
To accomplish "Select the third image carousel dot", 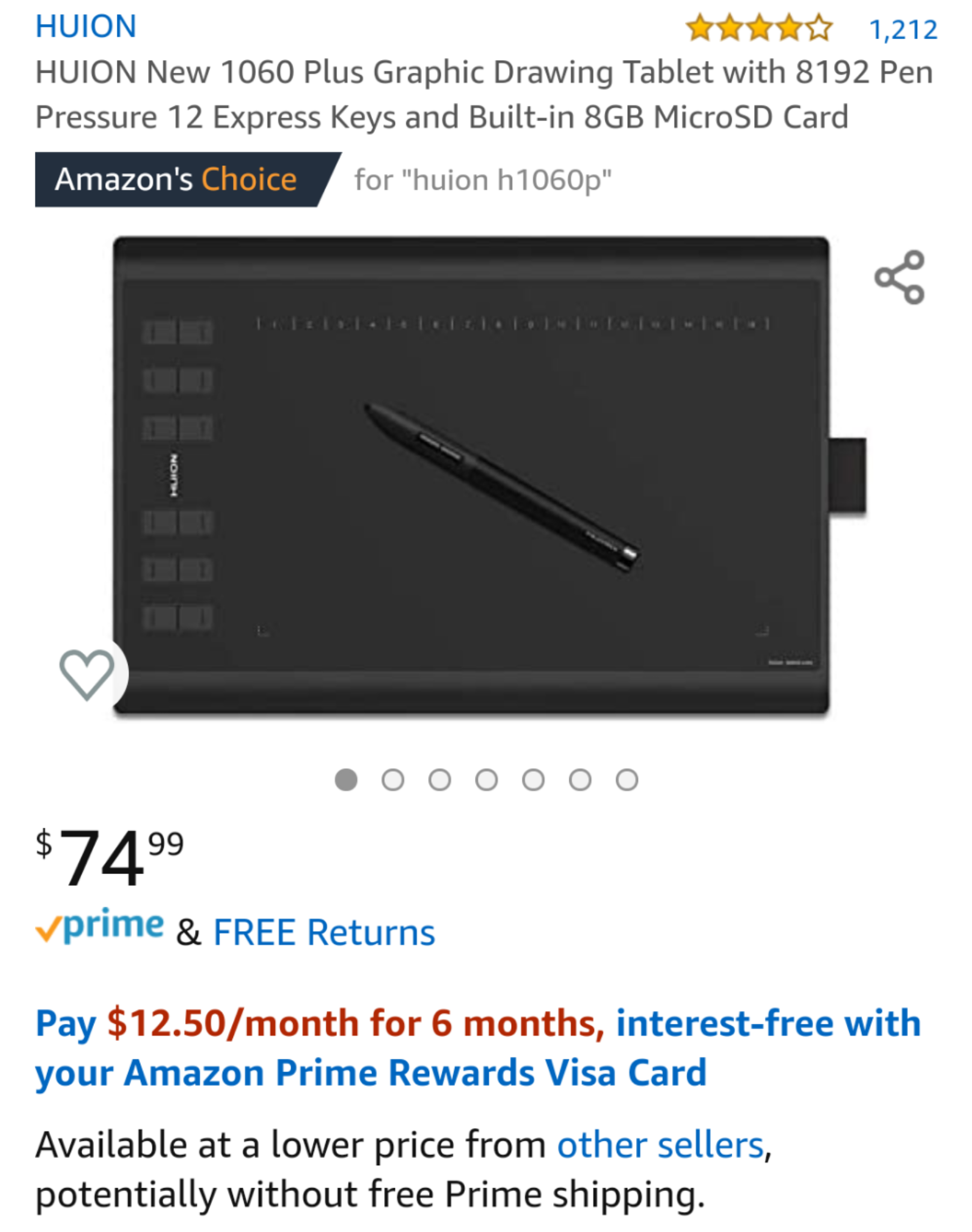I will 440,780.
